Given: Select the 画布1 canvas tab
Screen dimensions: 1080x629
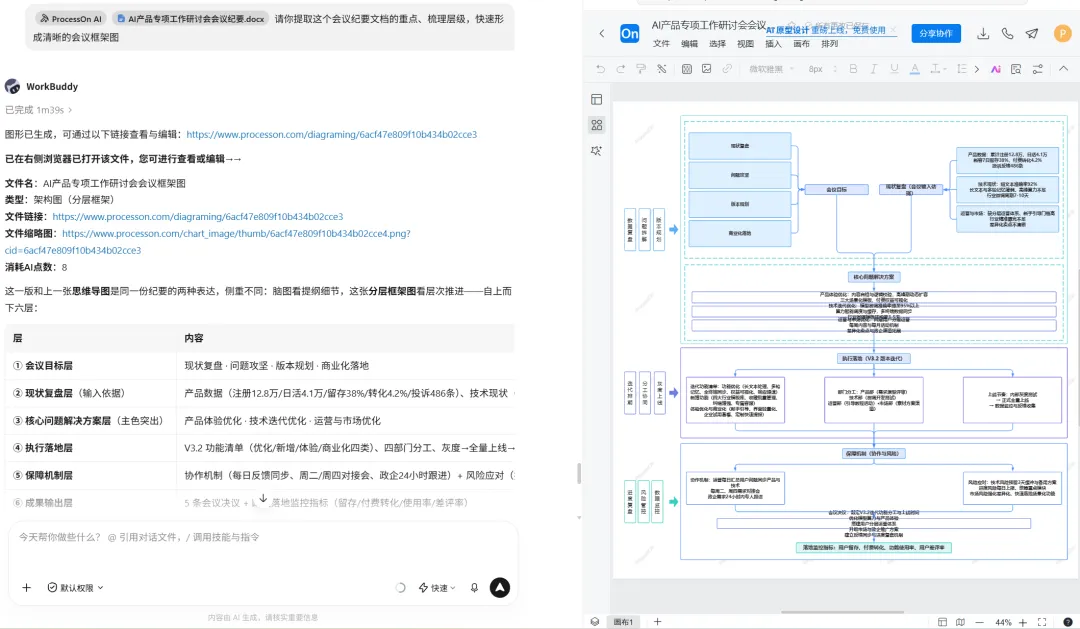Looking at the screenshot, I should click(x=623, y=621).
